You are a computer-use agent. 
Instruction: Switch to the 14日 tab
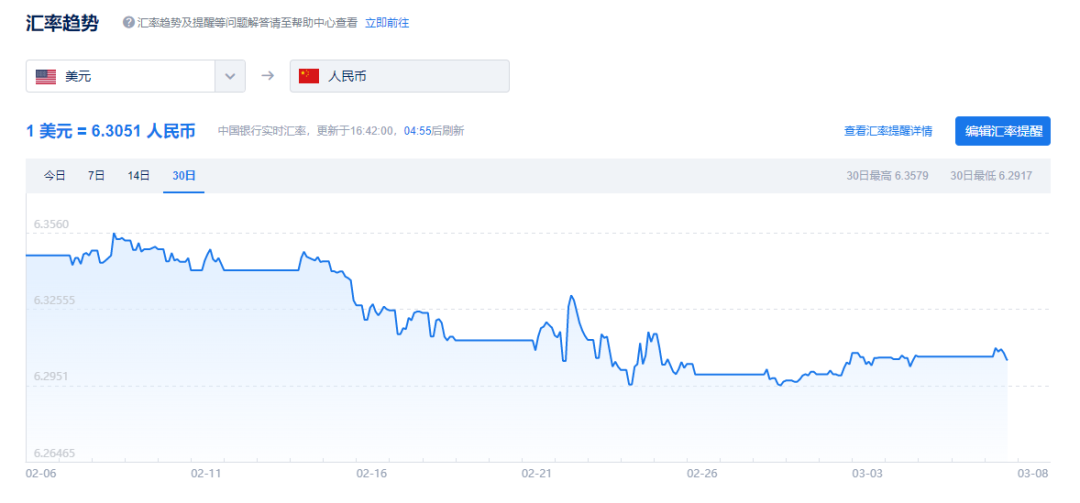138,176
